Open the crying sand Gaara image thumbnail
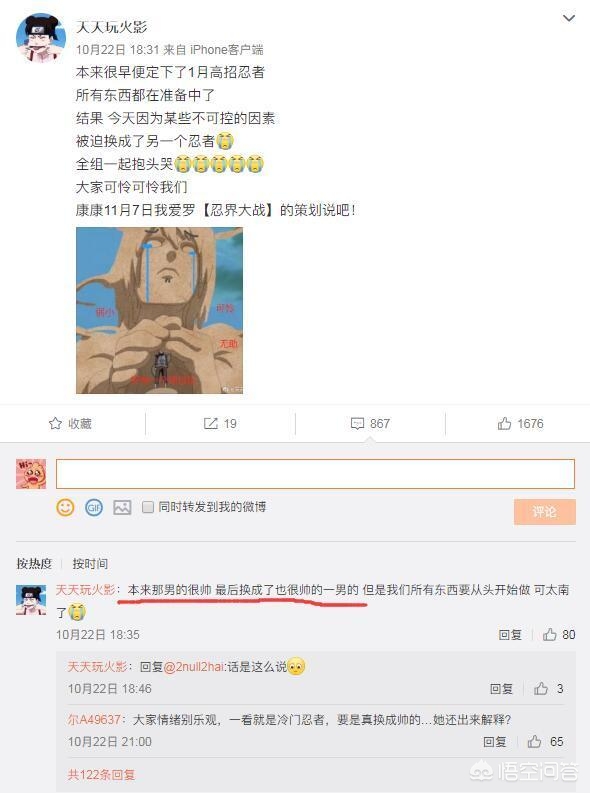 [x=159, y=310]
